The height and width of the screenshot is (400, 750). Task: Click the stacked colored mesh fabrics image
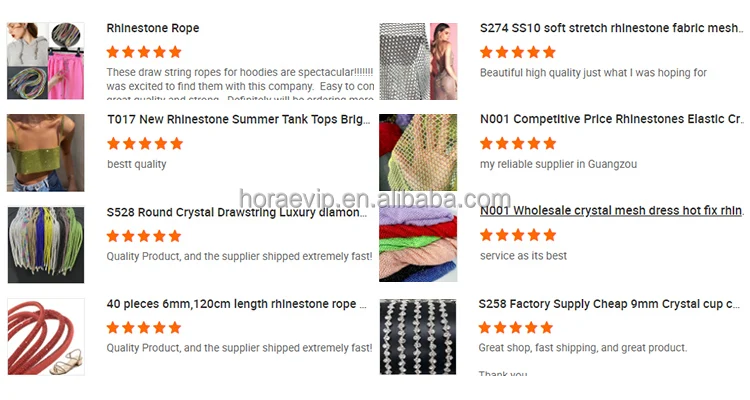(x=418, y=244)
